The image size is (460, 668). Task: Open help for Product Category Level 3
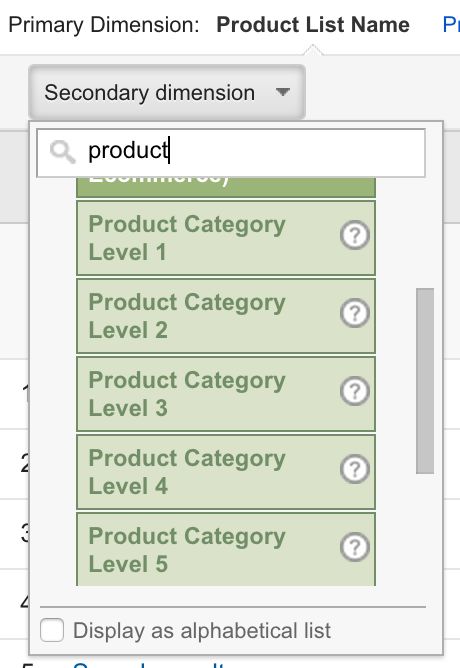click(x=355, y=391)
